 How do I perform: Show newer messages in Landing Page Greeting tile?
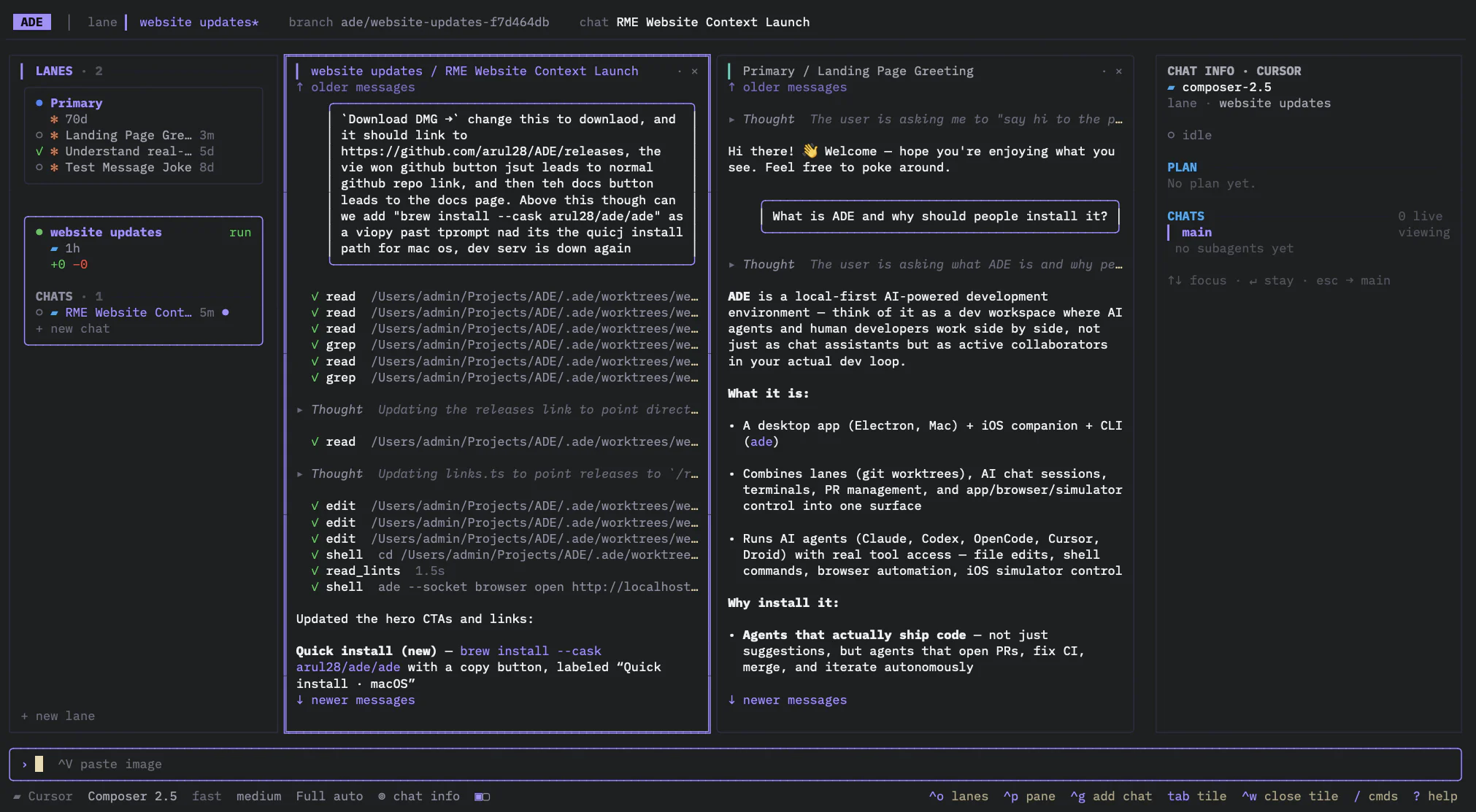pyautogui.click(x=788, y=700)
